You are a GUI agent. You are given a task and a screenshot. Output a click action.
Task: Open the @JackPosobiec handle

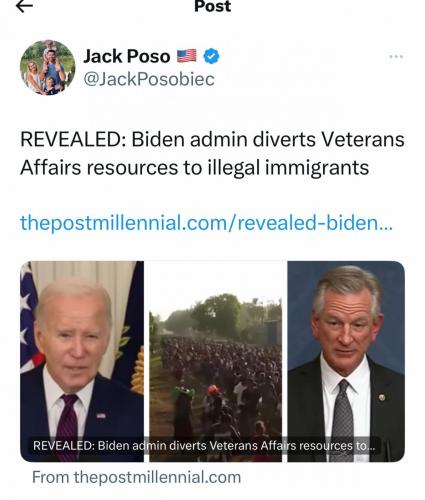coord(149,79)
